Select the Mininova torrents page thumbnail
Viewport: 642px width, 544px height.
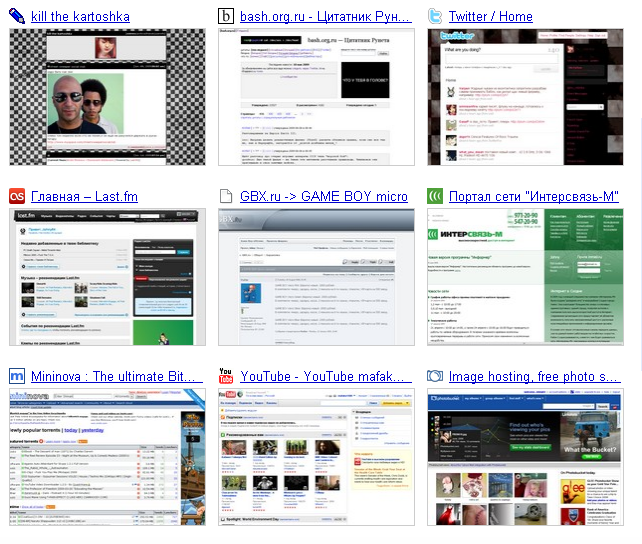tap(107, 457)
